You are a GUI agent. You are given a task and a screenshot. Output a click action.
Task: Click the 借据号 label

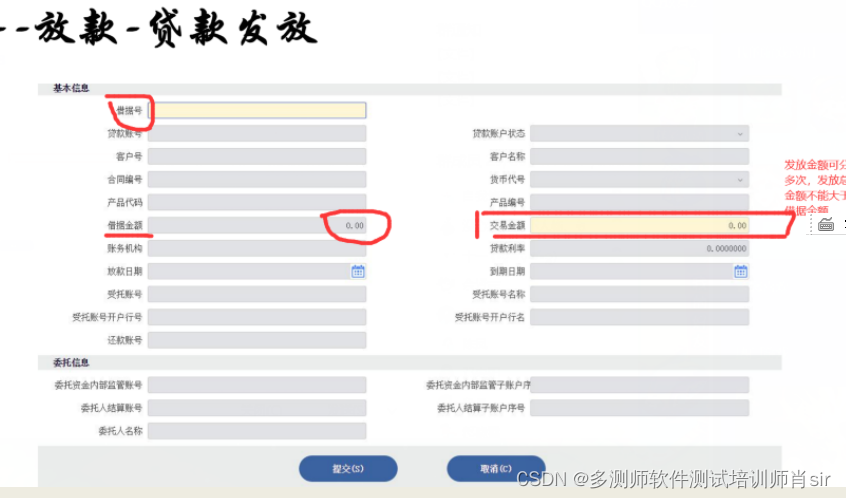[x=129, y=111]
